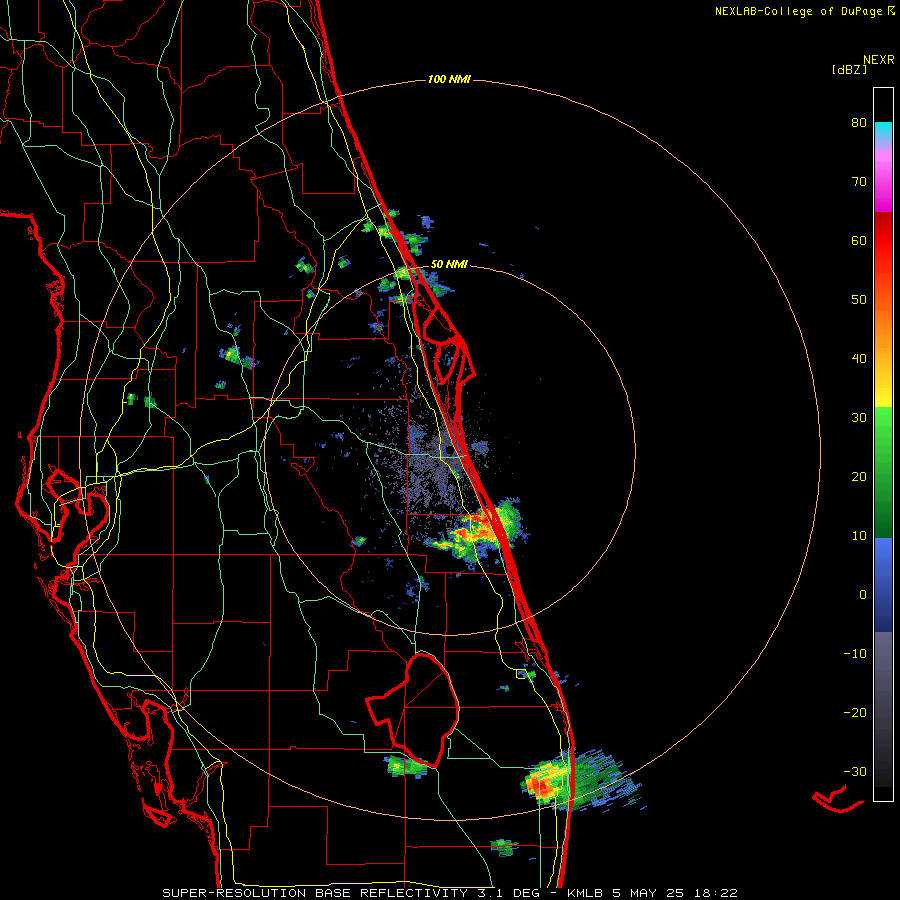Click the 80 value on the dBZ scale
The image size is (900, 900).
pyautogui.click(x=859, y=123)
